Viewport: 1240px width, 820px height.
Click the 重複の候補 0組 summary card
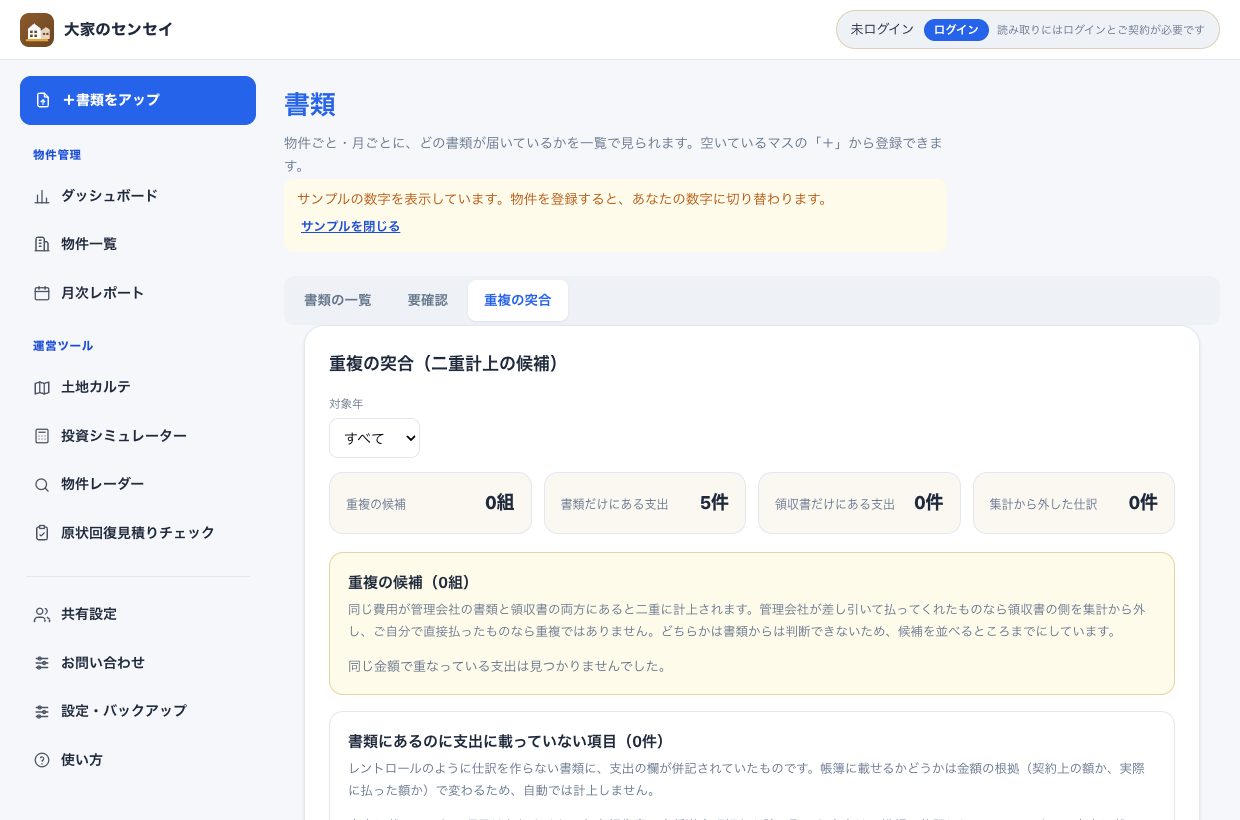point(430,503)
